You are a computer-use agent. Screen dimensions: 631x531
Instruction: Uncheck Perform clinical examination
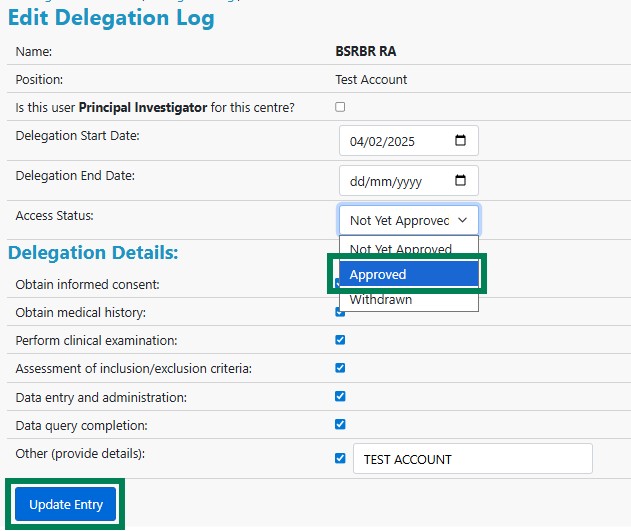pyautogui.click(x=340, y=340)
